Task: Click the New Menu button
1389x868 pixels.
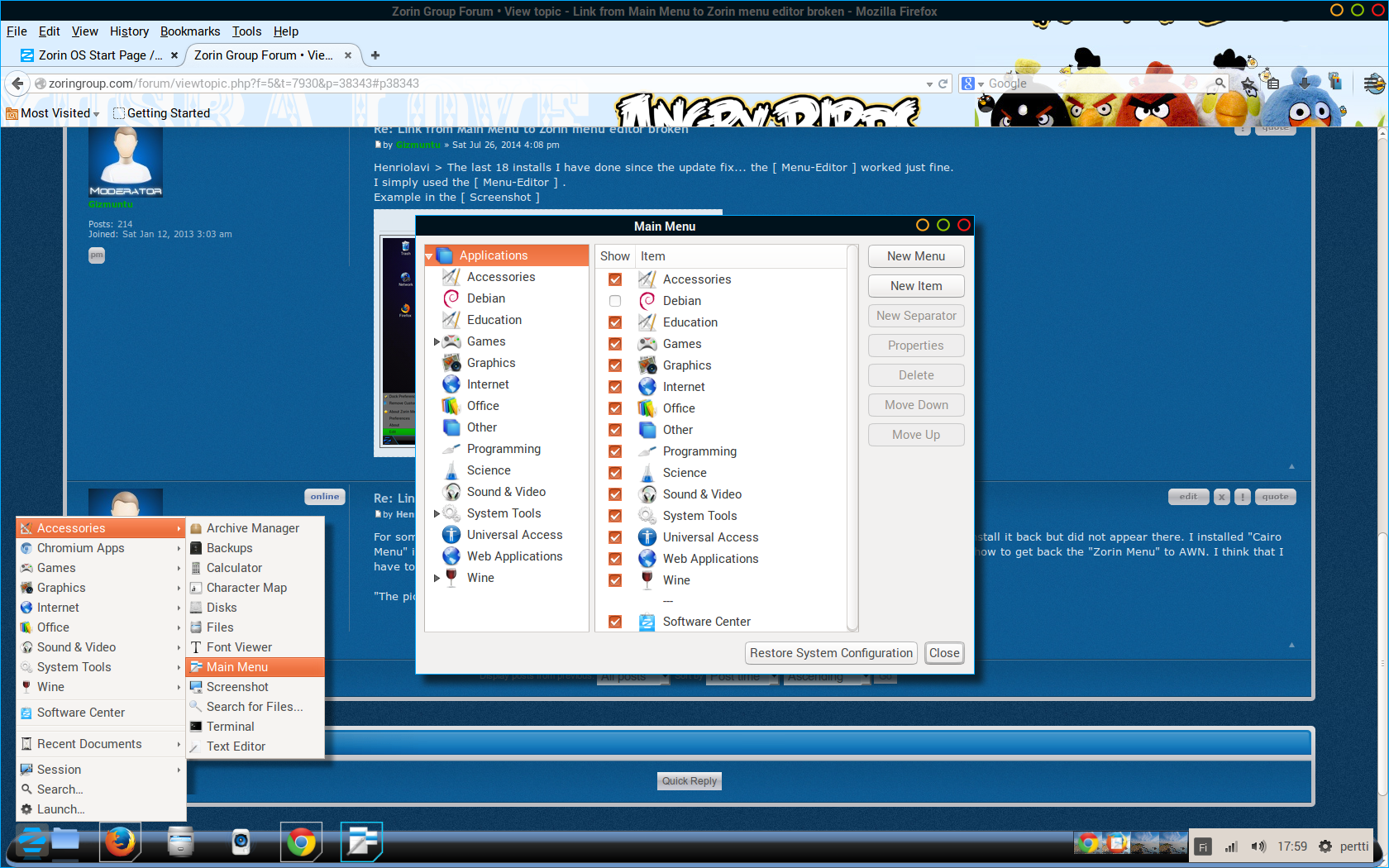Action: tap(915, 256)
